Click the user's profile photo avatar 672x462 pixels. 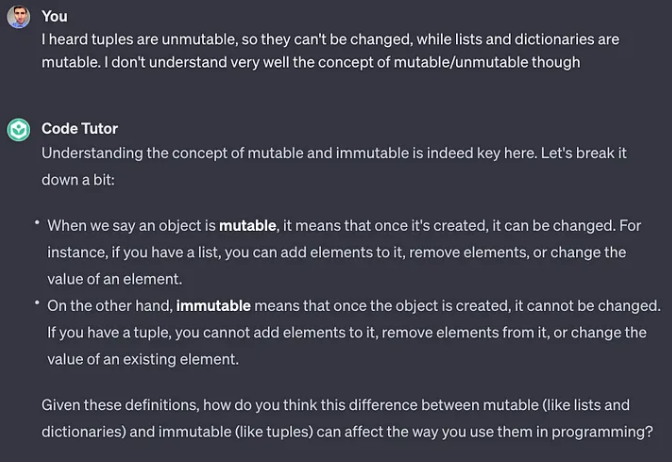tap(18, 17)
